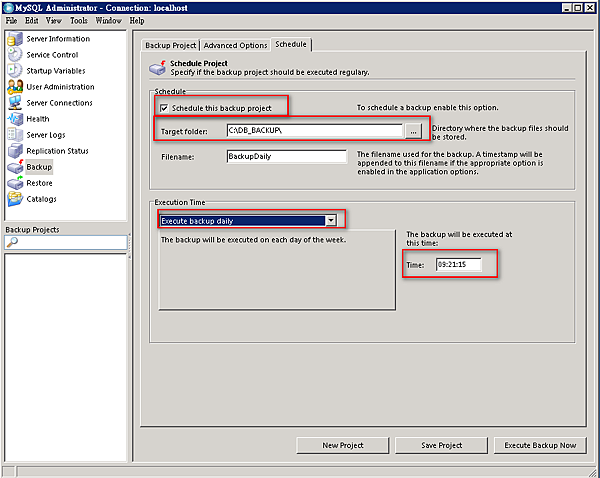The width and height of the screenshot is (600, 478).
Task: Select the Backup section icon
Action: (15, 167)
